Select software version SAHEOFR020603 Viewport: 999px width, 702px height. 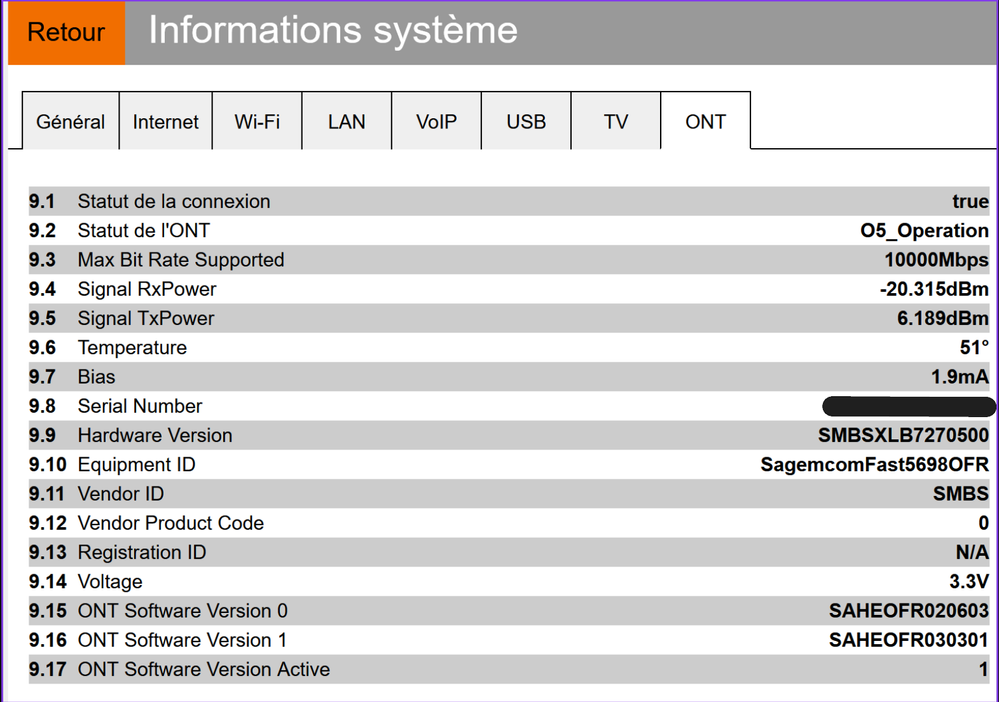click(908, 611)
